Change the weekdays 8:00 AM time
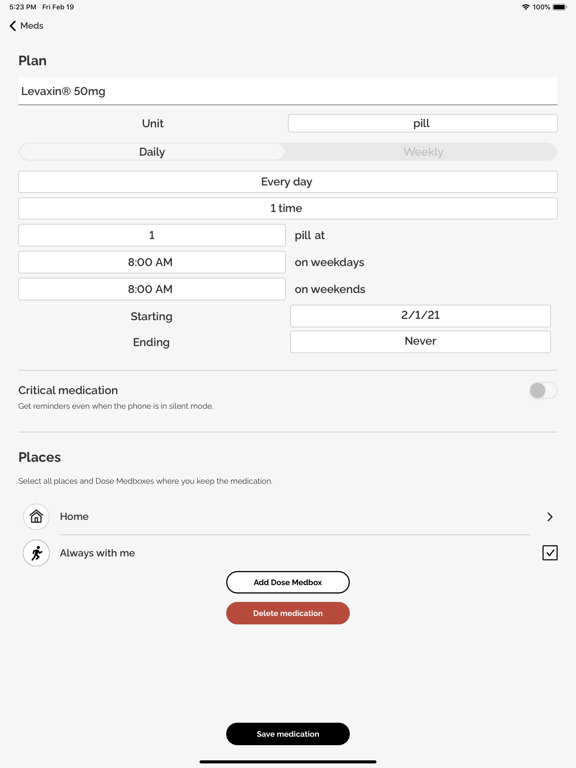 [152, 262]
